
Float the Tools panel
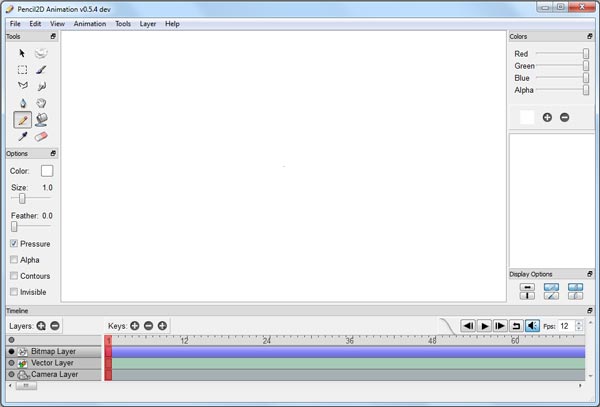point(53,36)
